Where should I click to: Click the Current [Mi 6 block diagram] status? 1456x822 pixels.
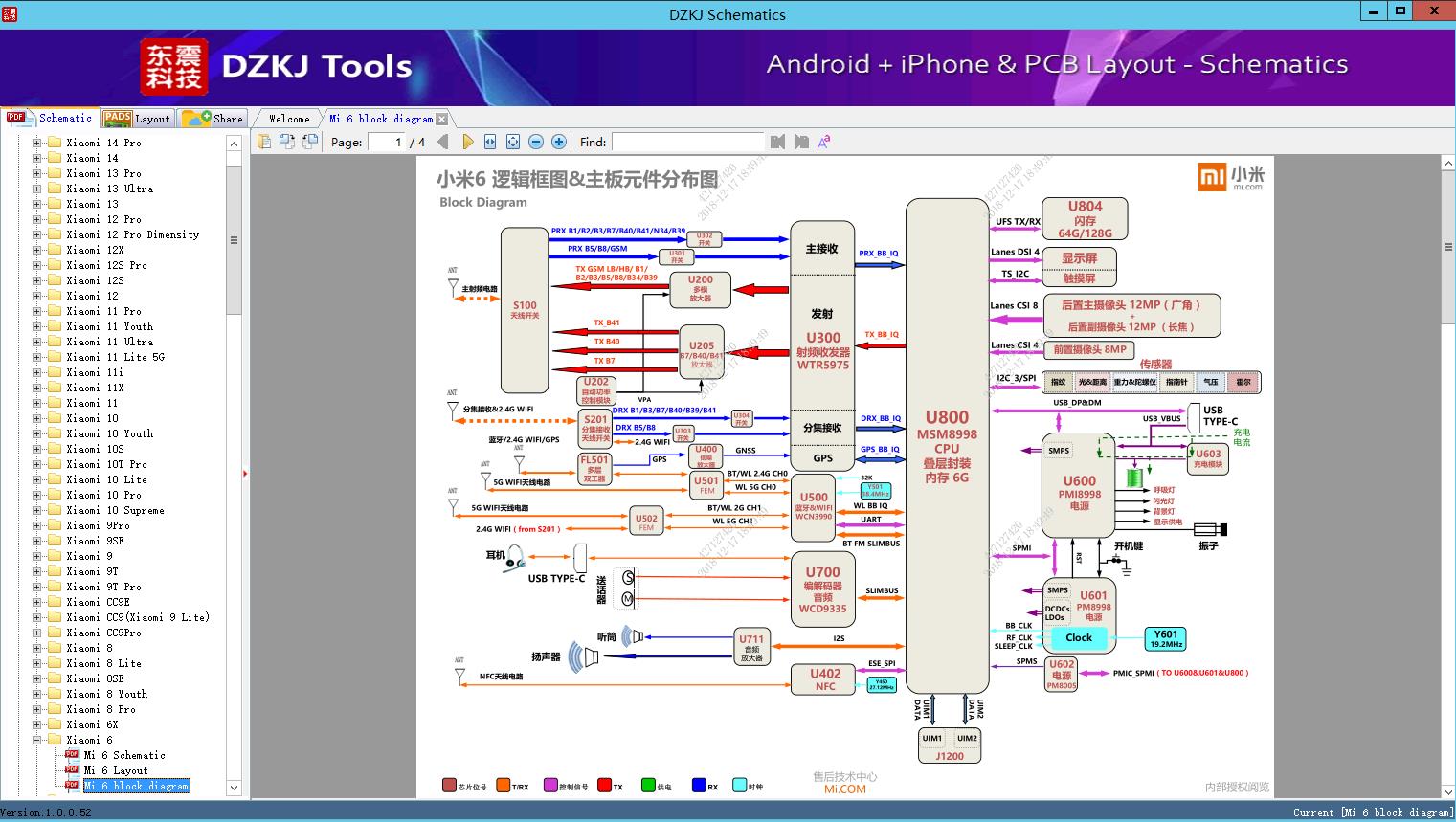(1373, 812)
